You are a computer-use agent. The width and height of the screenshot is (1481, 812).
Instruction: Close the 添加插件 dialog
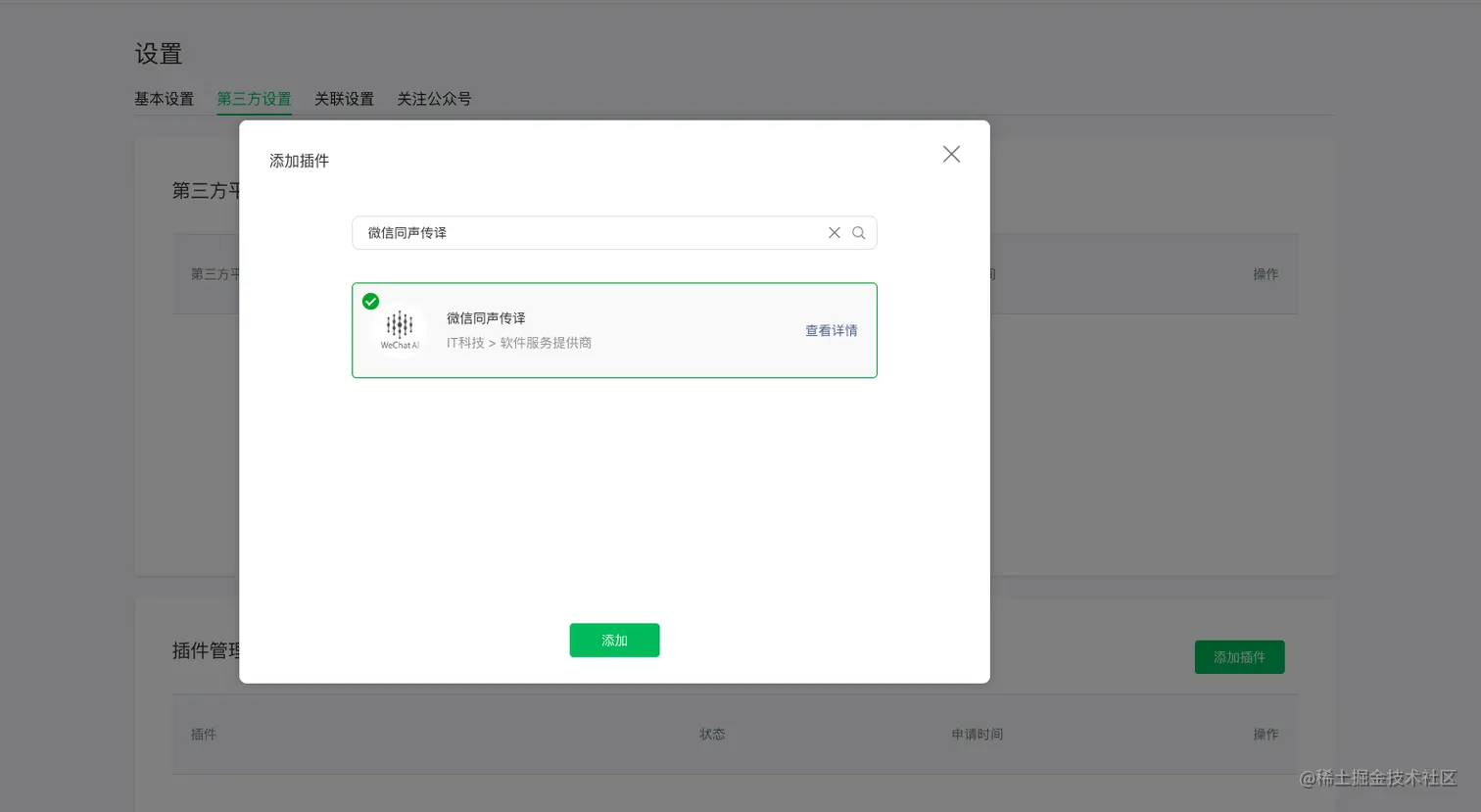pos(951,155)
